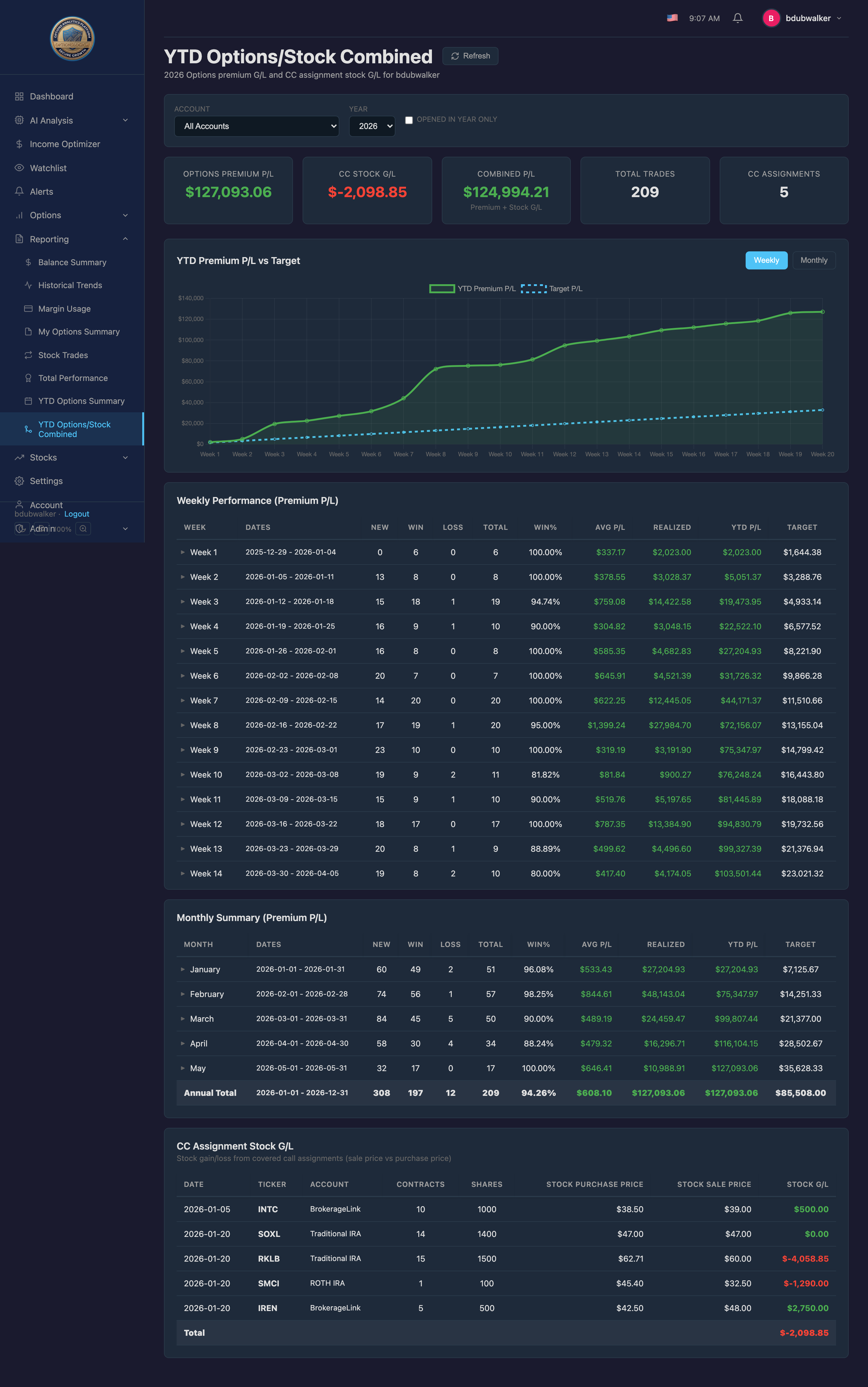Click the Logout link
The height and width of the screenshot is (1387, 868).
(x=76, y=514)
